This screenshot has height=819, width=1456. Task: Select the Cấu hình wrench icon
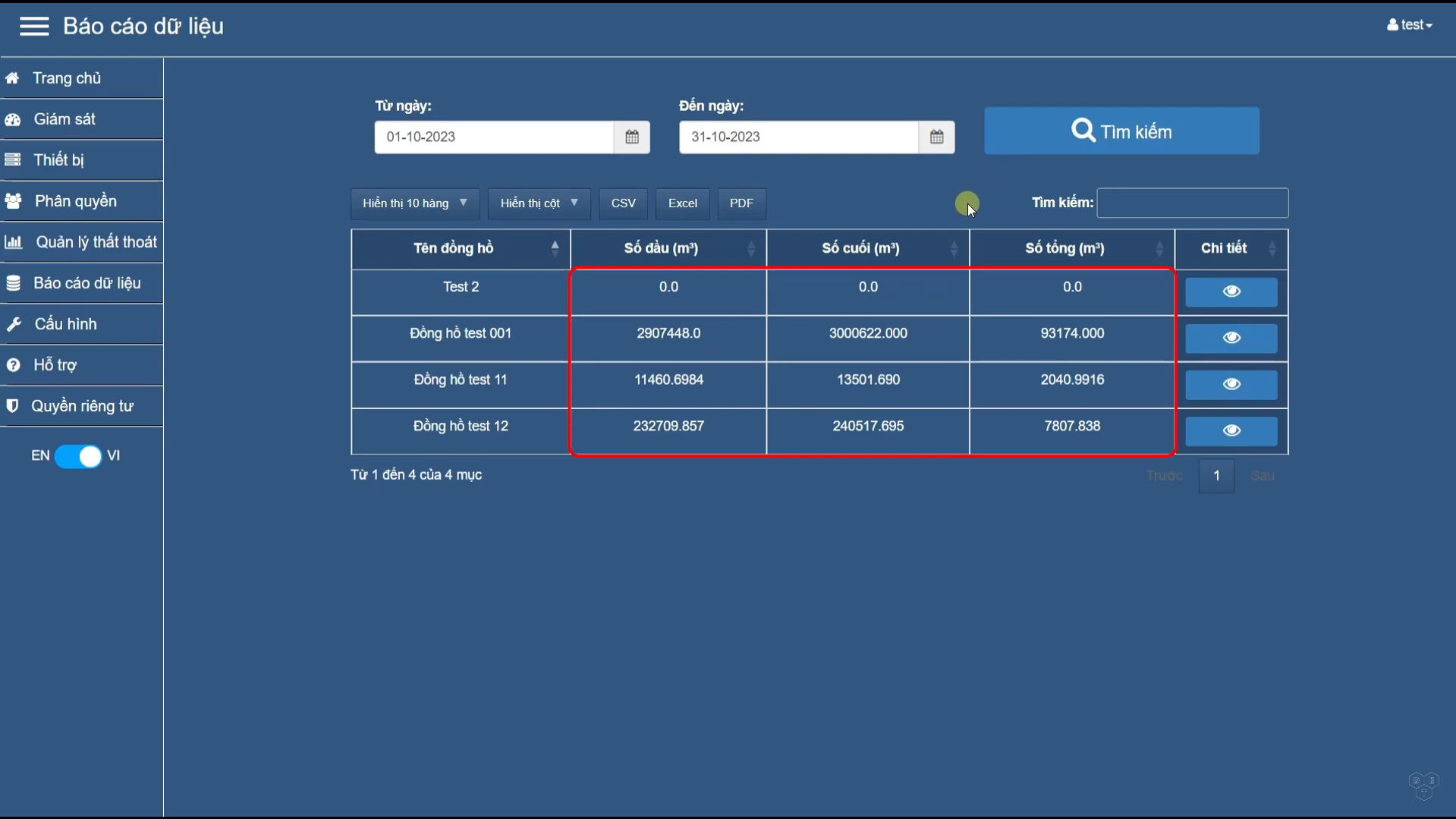coord(14,323)
